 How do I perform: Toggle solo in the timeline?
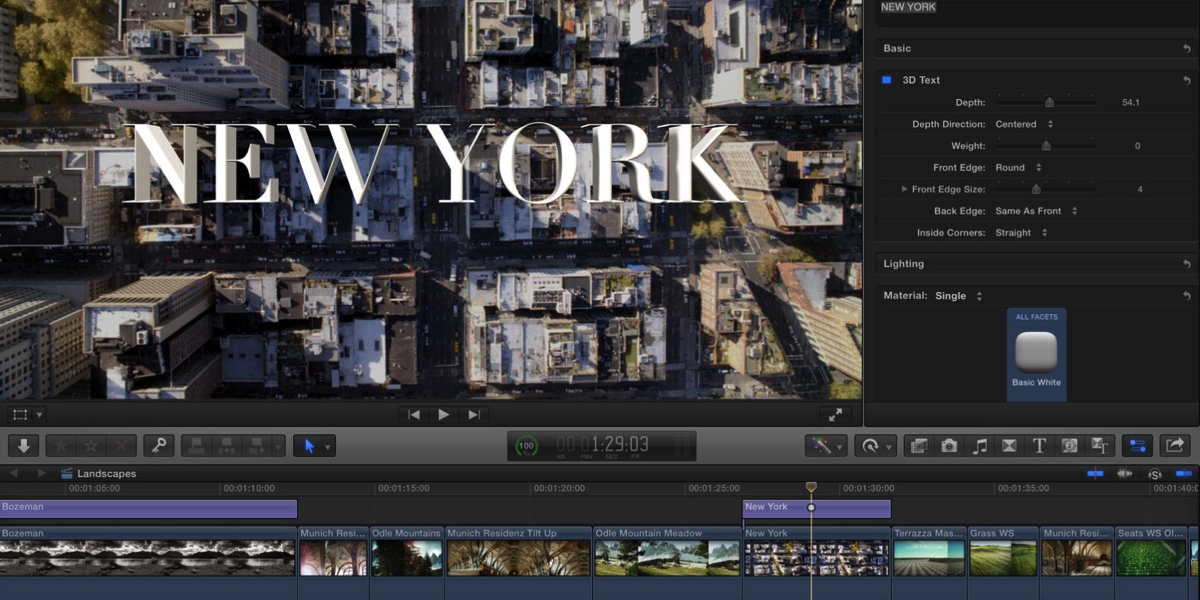pos(1155,474)
